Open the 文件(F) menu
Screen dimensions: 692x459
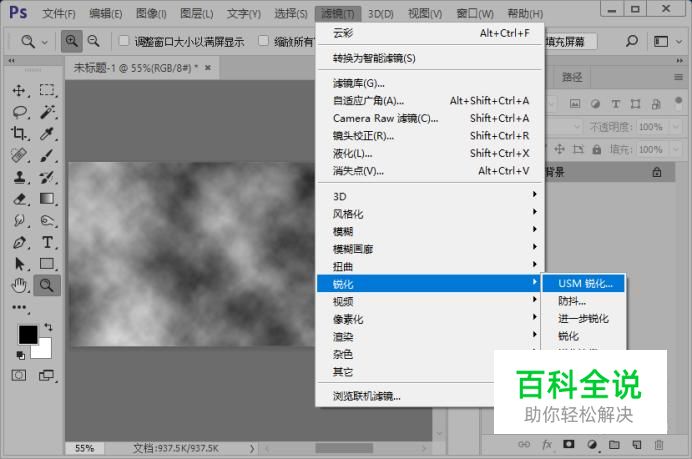click(x=59, y=14)
